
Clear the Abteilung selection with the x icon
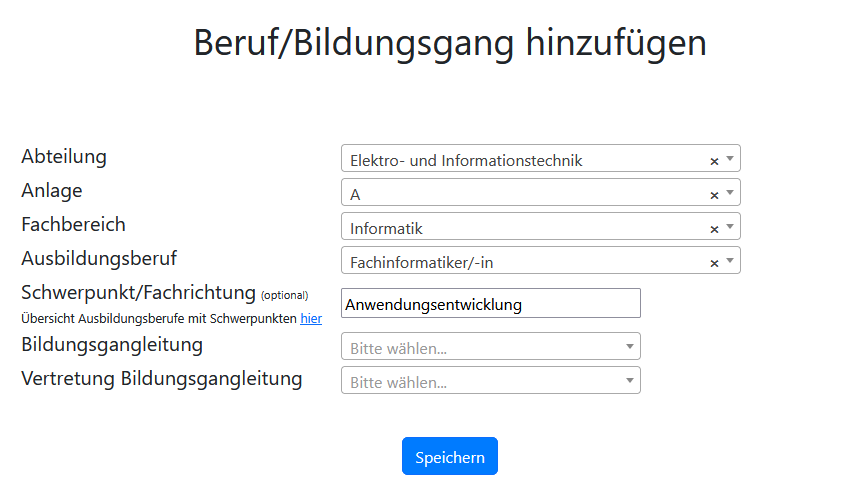point(714,161)
